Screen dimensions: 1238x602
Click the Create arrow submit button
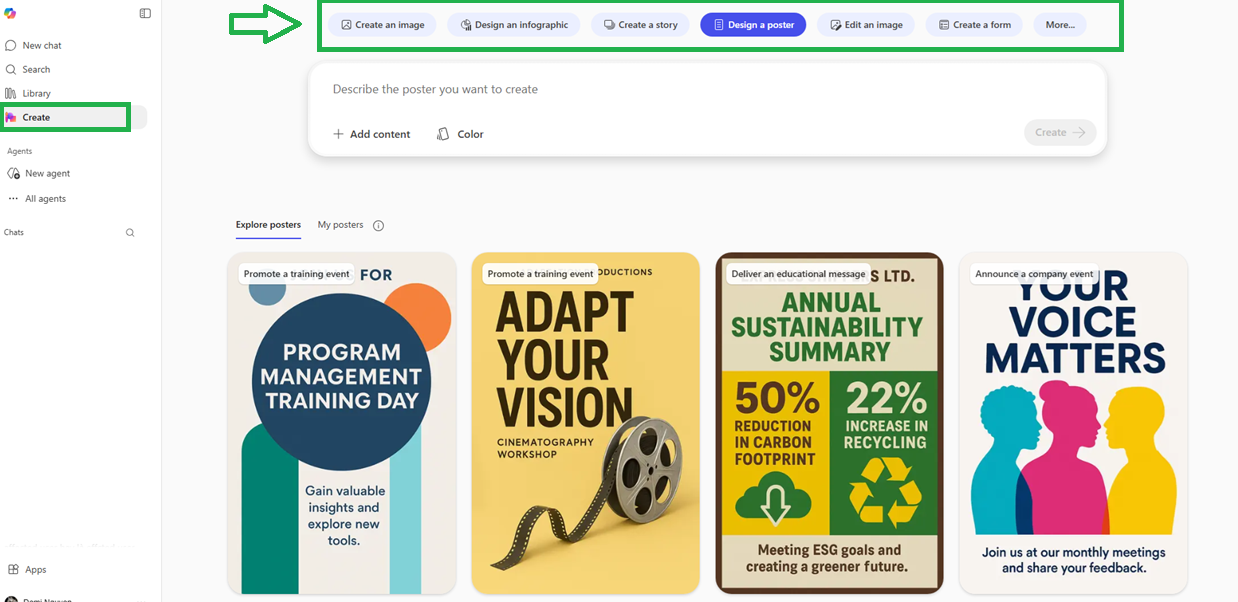tap(1060, 132)
